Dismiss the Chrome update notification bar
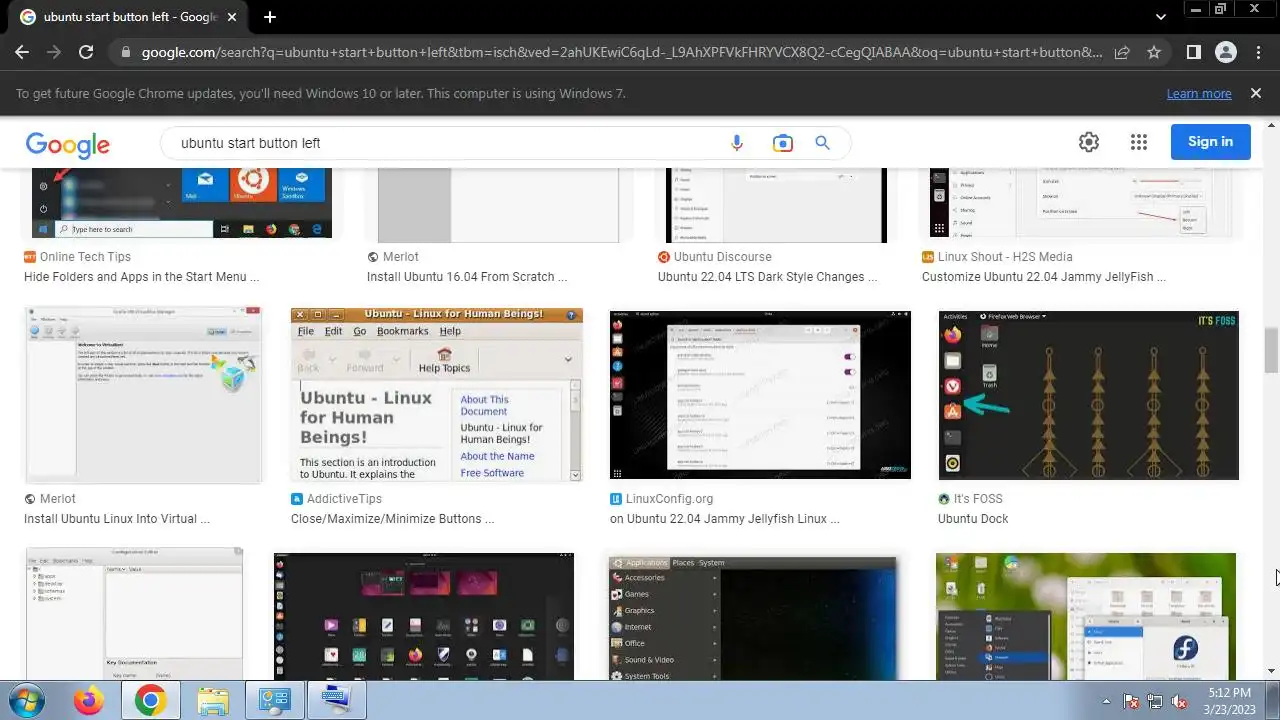Viewport: 1280px width, 720px height. click(1255, 93)
